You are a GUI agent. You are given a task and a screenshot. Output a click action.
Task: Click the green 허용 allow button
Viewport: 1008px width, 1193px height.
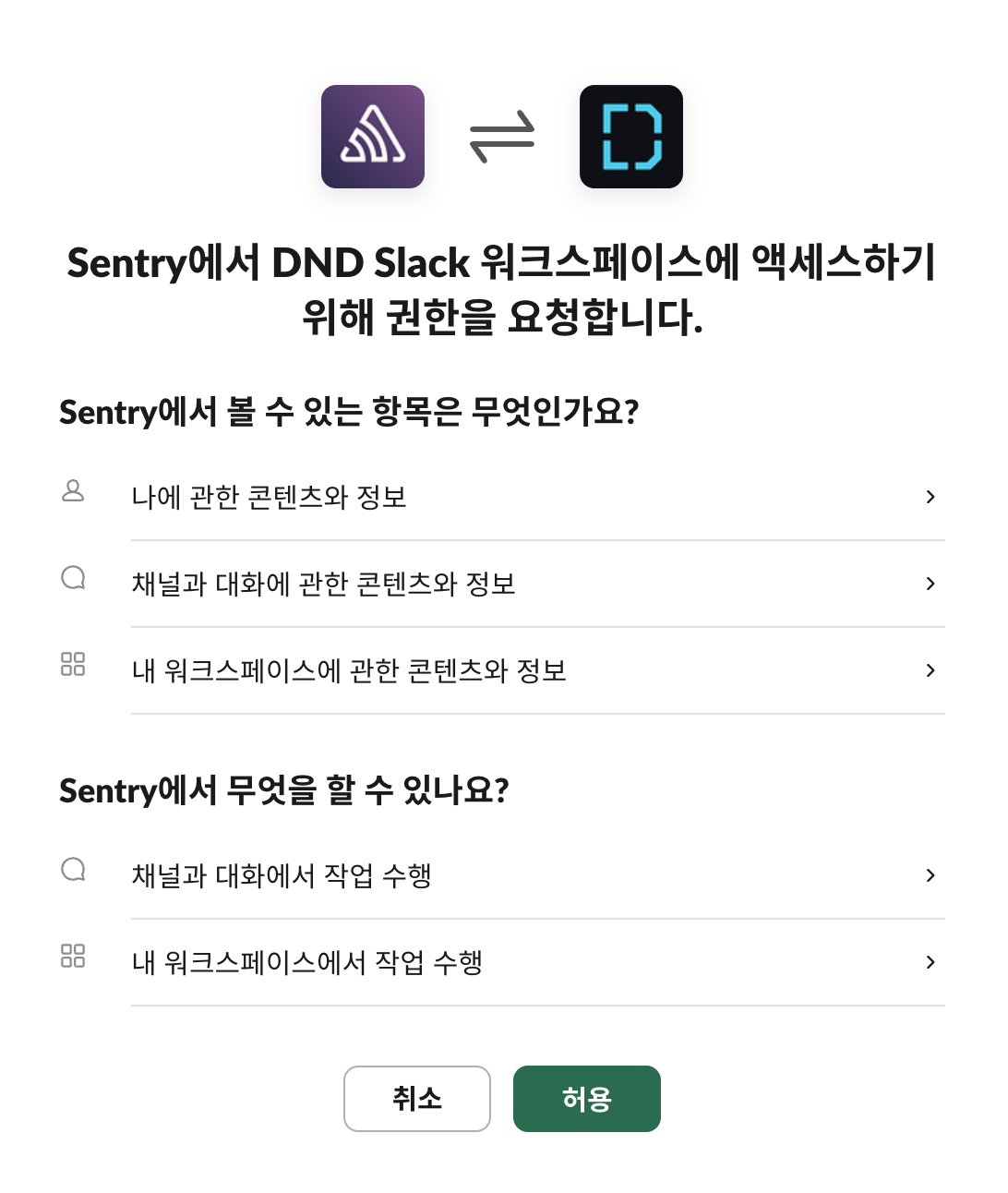click(x=587, y=1099)
